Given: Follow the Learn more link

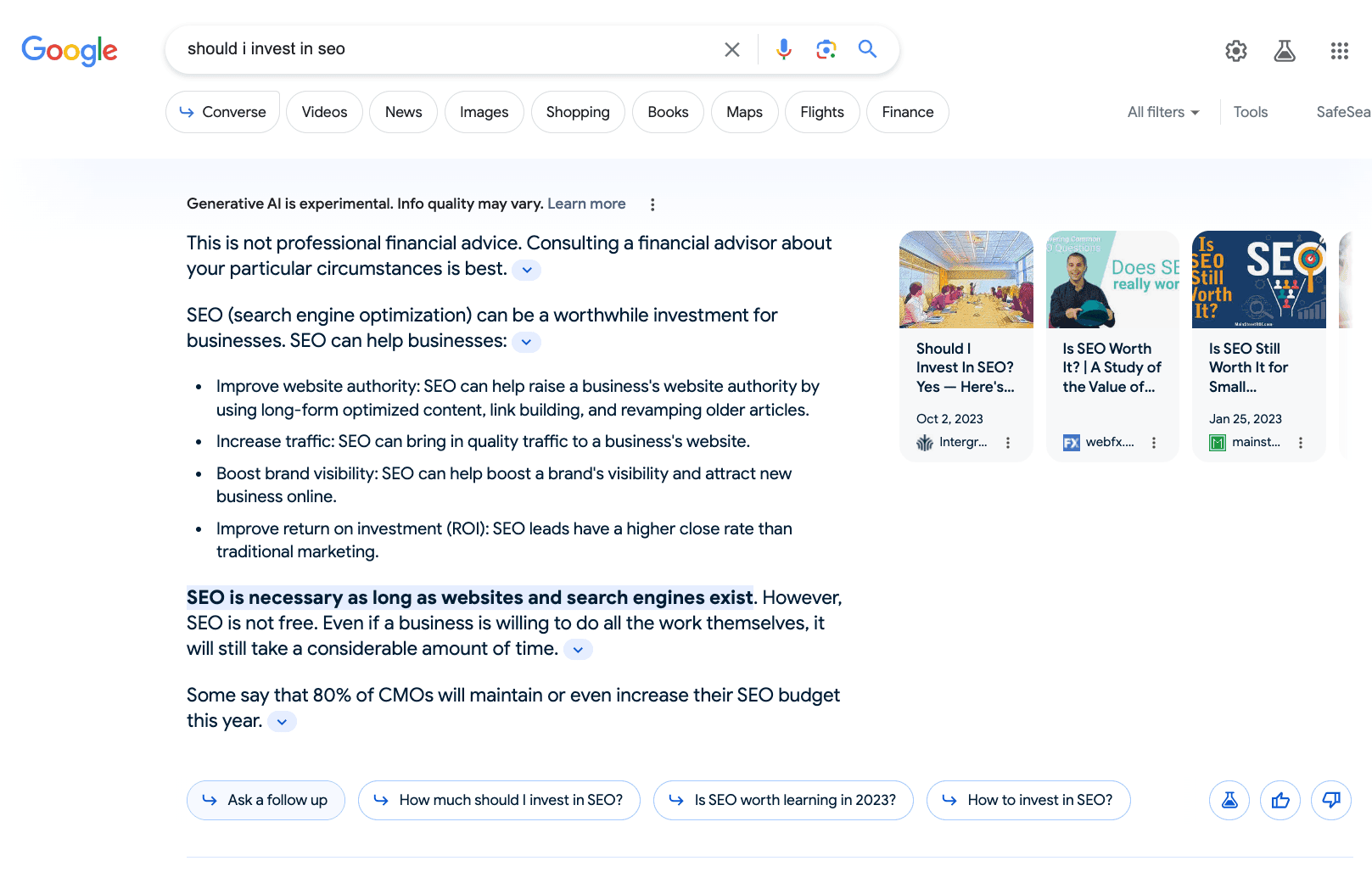Looking at the screenshot, I should (x=586, y=204).
